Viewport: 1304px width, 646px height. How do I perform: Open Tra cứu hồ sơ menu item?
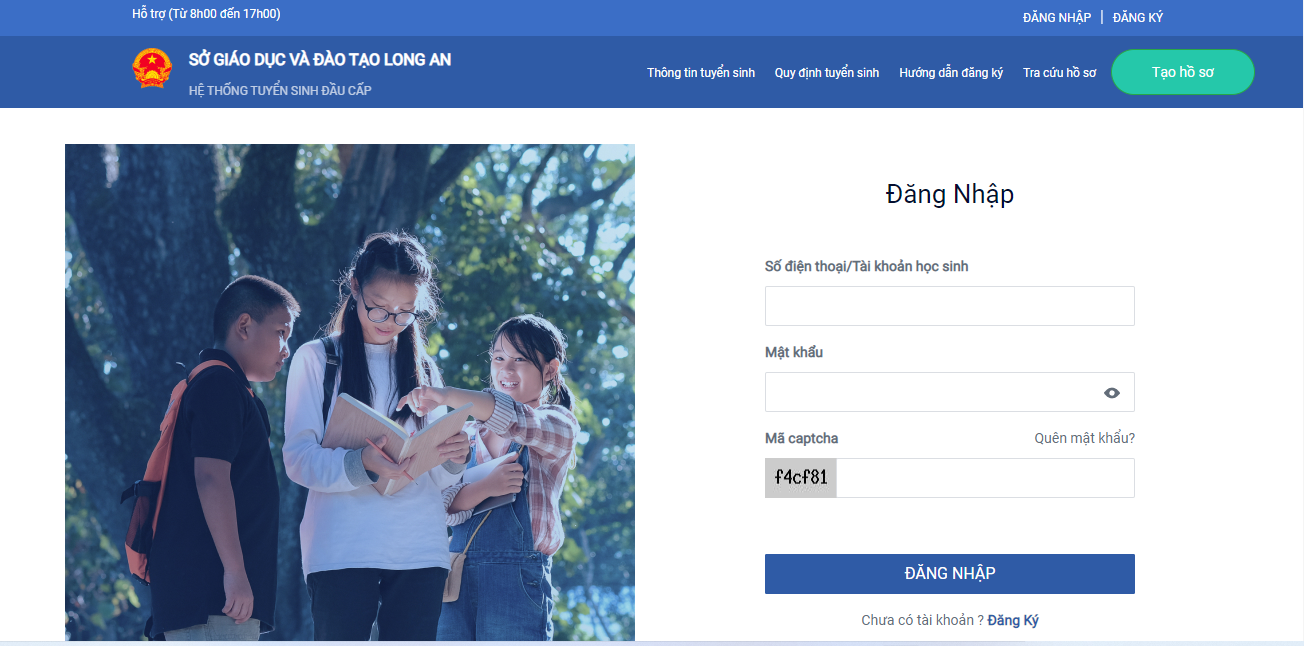(1060, 73)
